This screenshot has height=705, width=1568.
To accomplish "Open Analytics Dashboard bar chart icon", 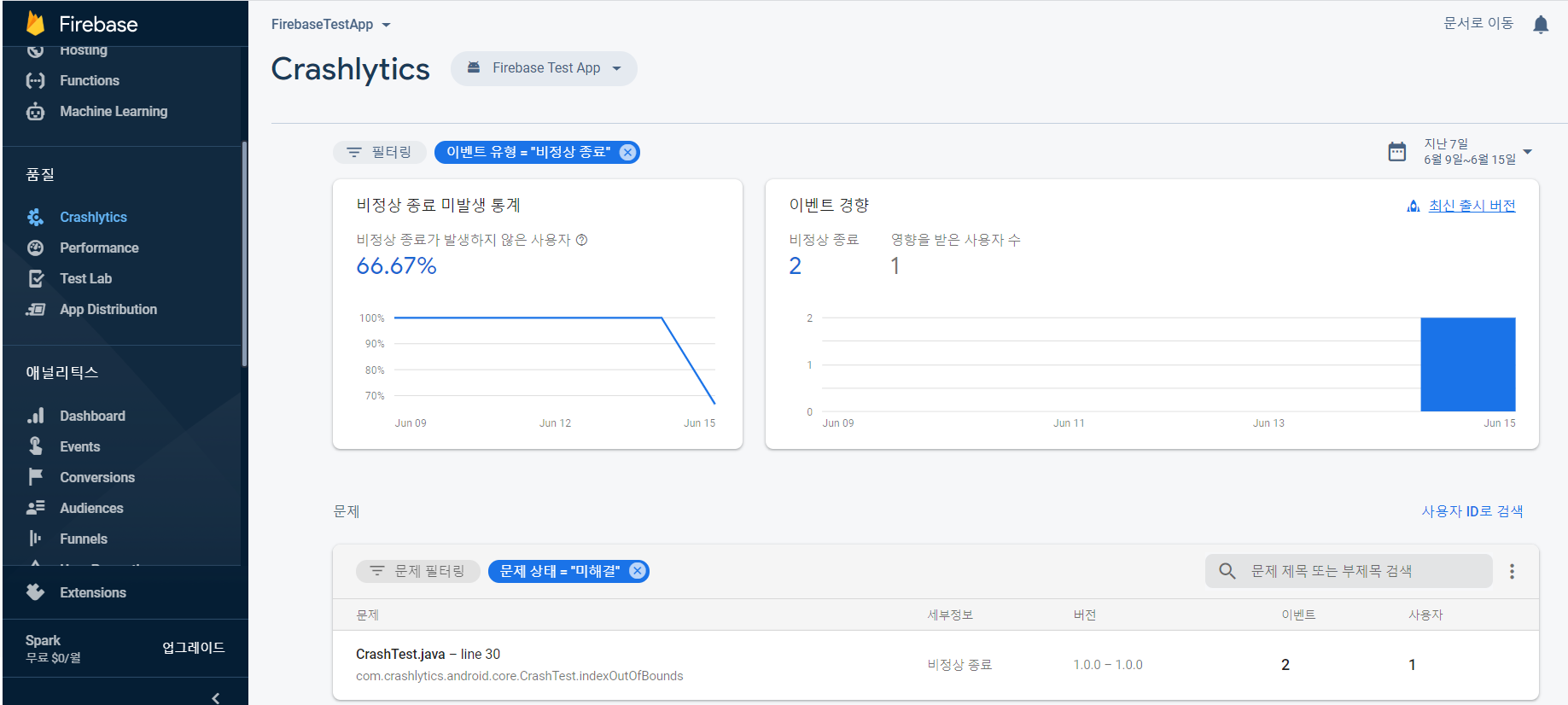I will [35, 416].
